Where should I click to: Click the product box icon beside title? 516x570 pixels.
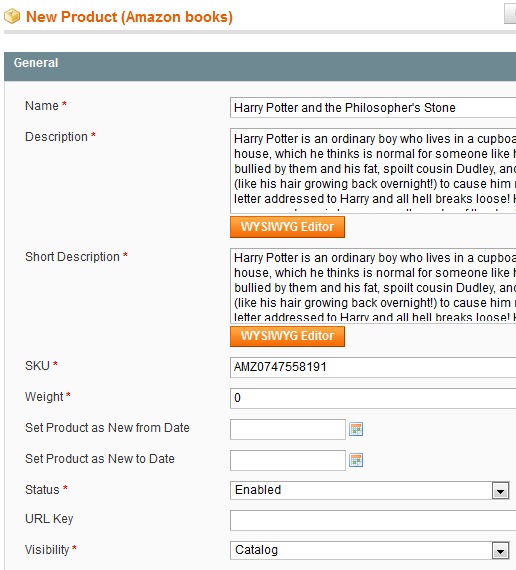[x=12, y=16]
